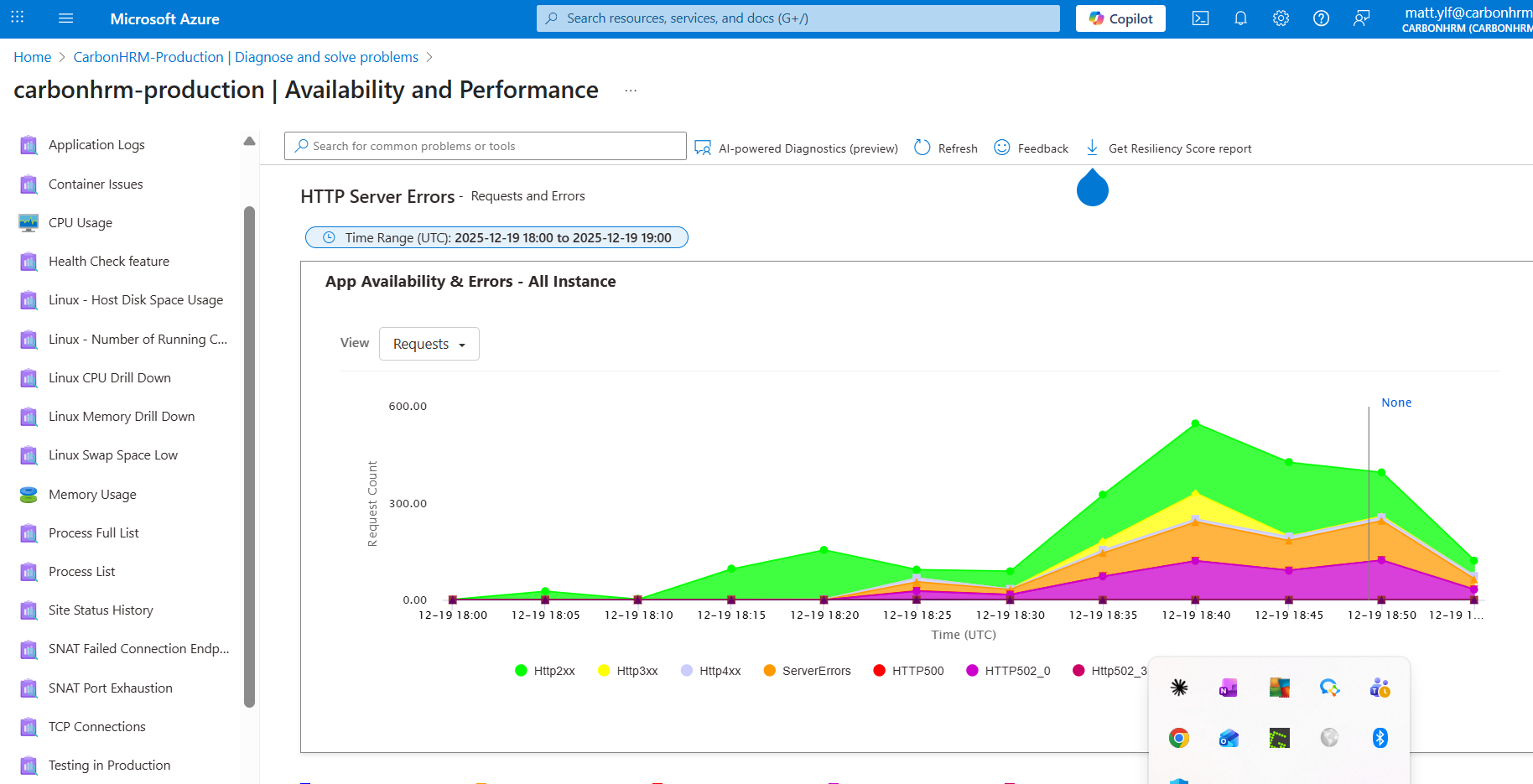Click Get Resiliency Score report

point(1169,148)
